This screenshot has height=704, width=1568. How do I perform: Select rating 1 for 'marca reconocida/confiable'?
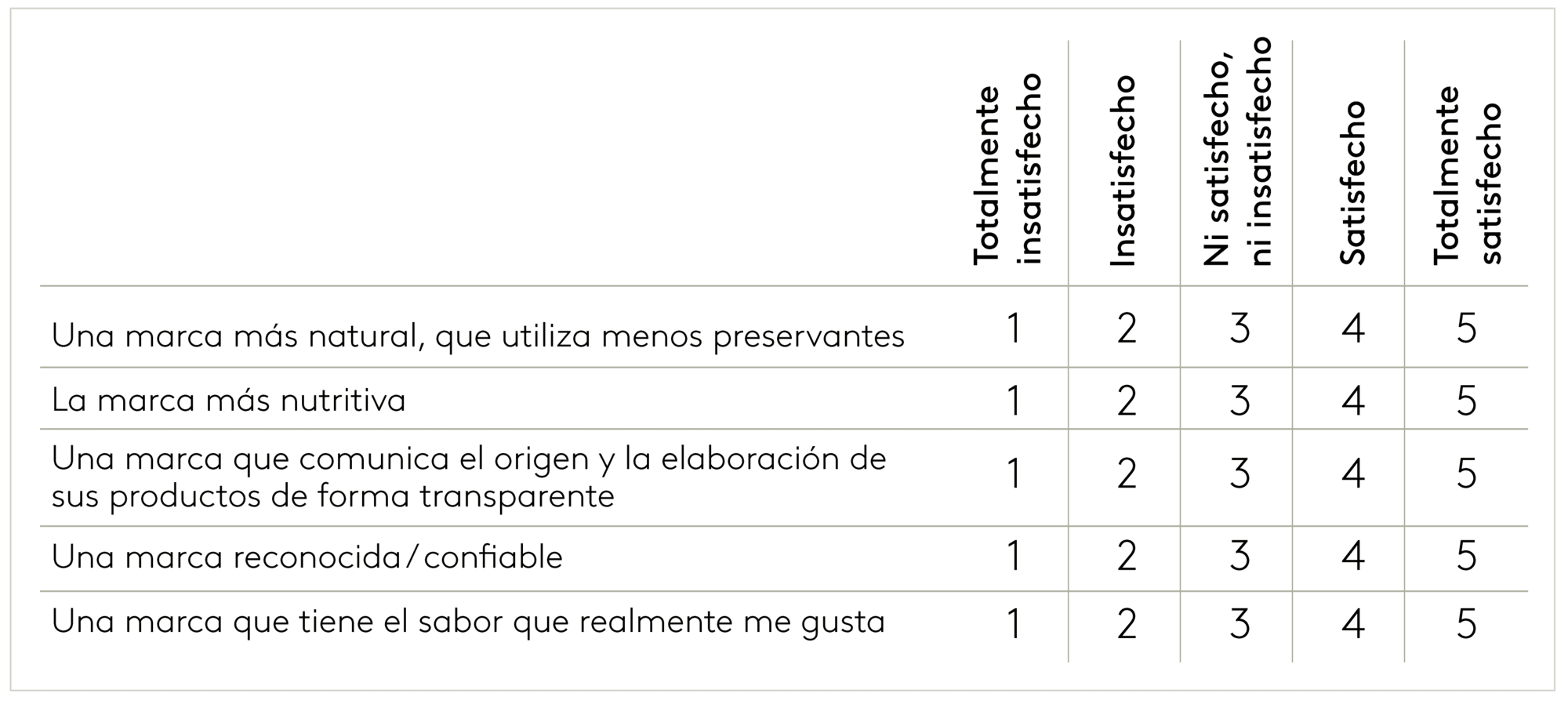(1013, 556)
